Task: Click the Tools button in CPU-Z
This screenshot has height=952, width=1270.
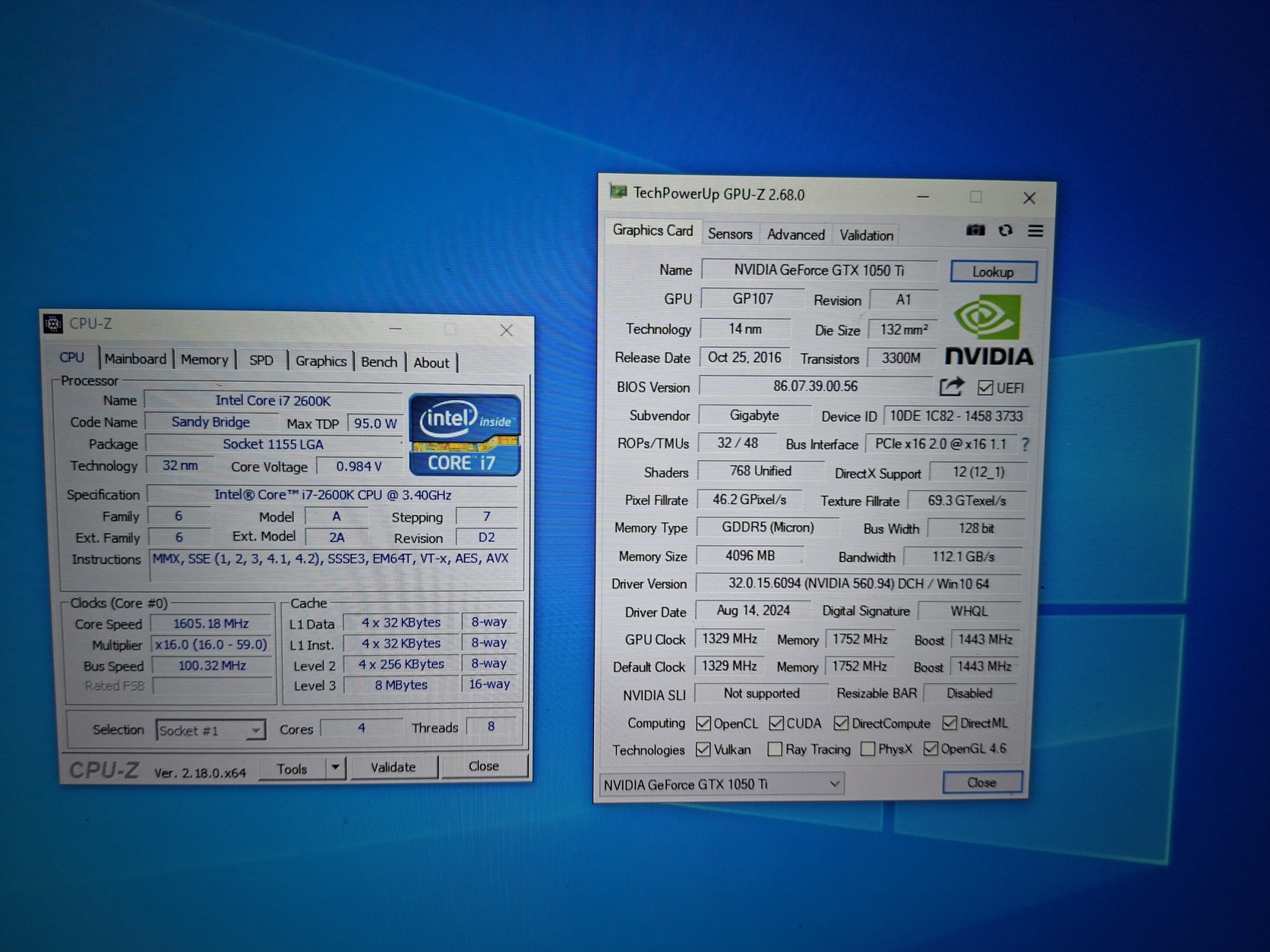Action: pos(292,769)
